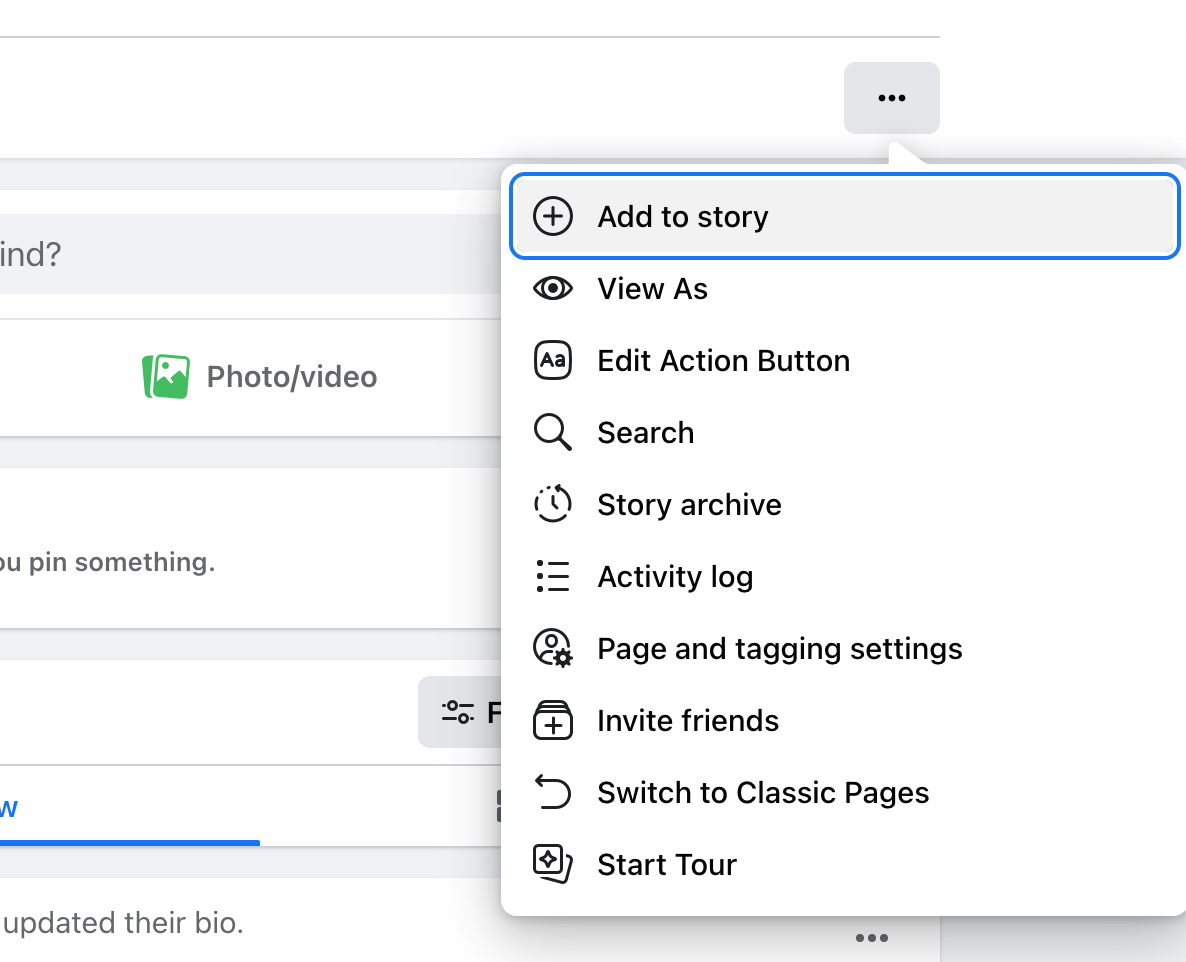The height and width of the screenshot is (962, 1186).
Task: Select Invite friends from menu
Action: pyautogui.click(x=688, y=721)
